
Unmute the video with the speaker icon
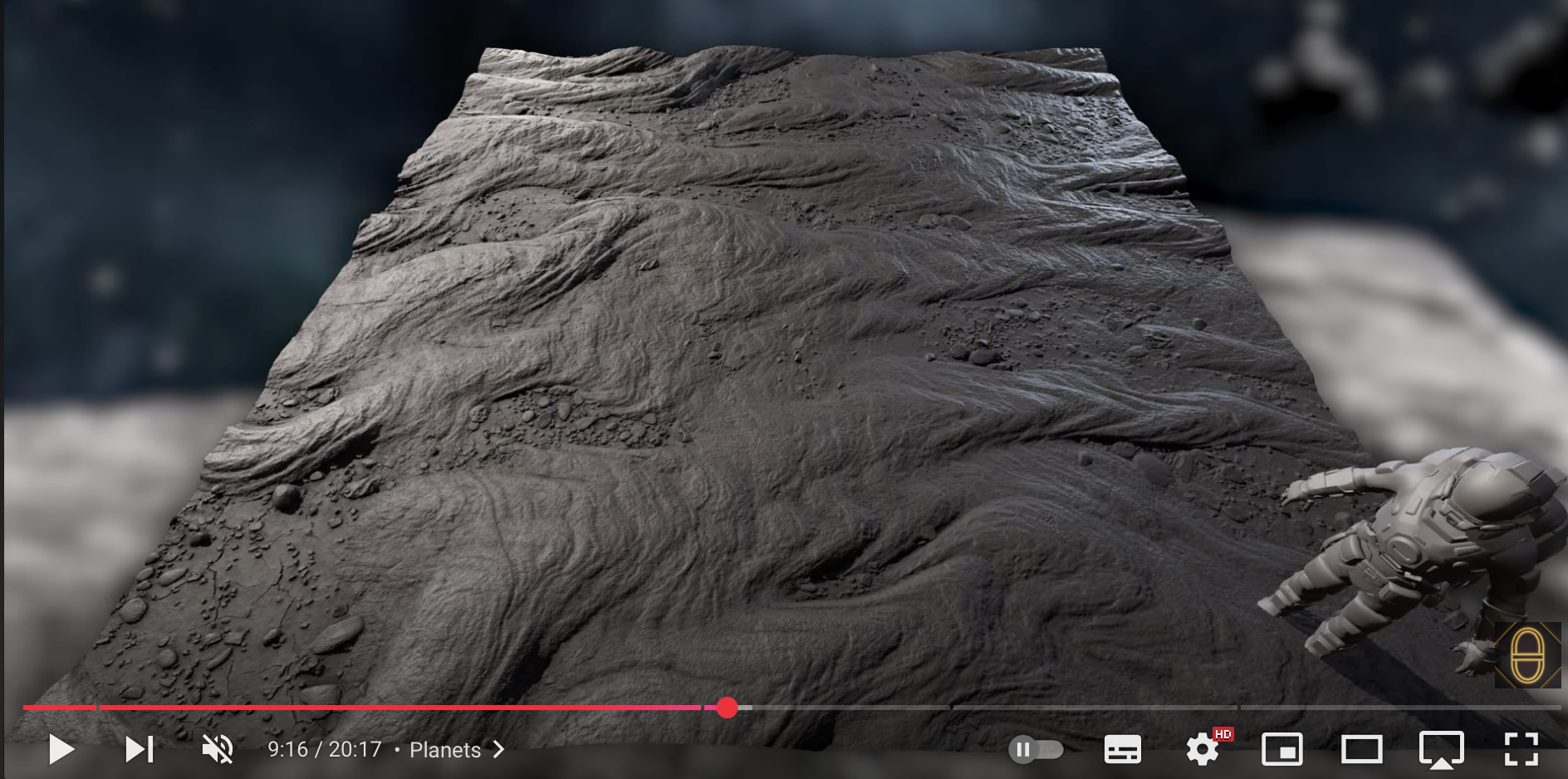point(218,749)
